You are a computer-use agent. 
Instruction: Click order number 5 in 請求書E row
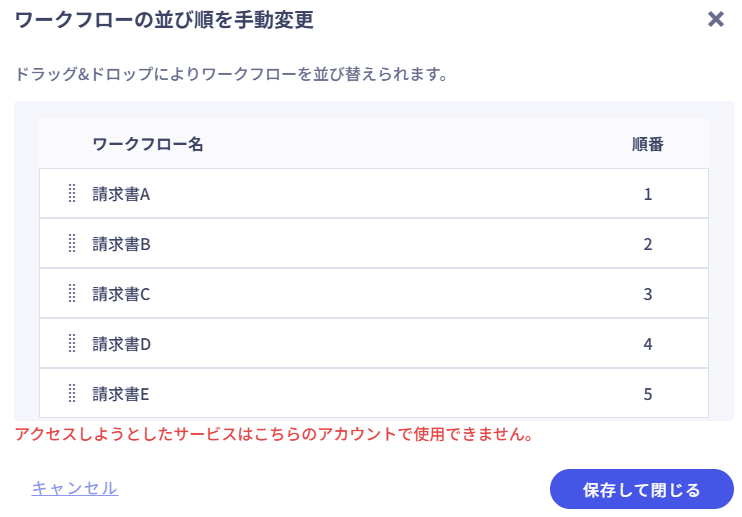[x=648, y=394]
